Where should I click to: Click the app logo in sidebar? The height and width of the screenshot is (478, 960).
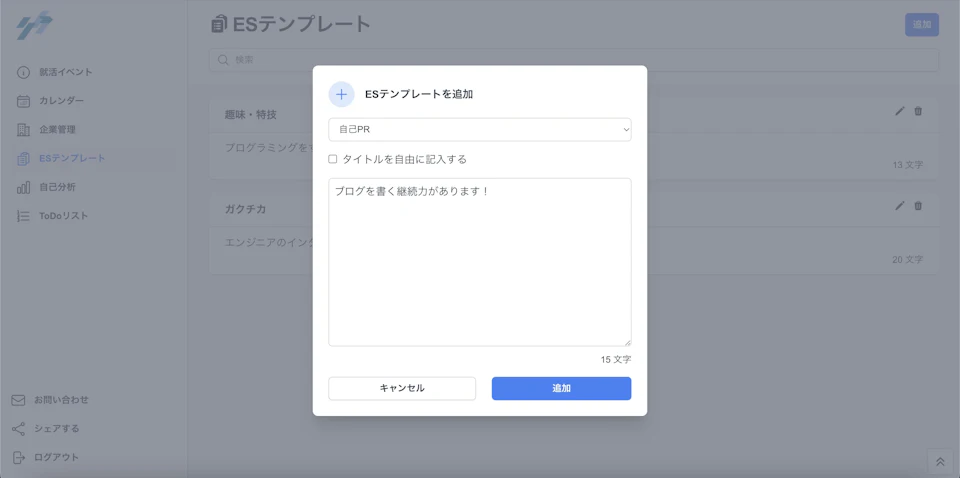(34, 26)
